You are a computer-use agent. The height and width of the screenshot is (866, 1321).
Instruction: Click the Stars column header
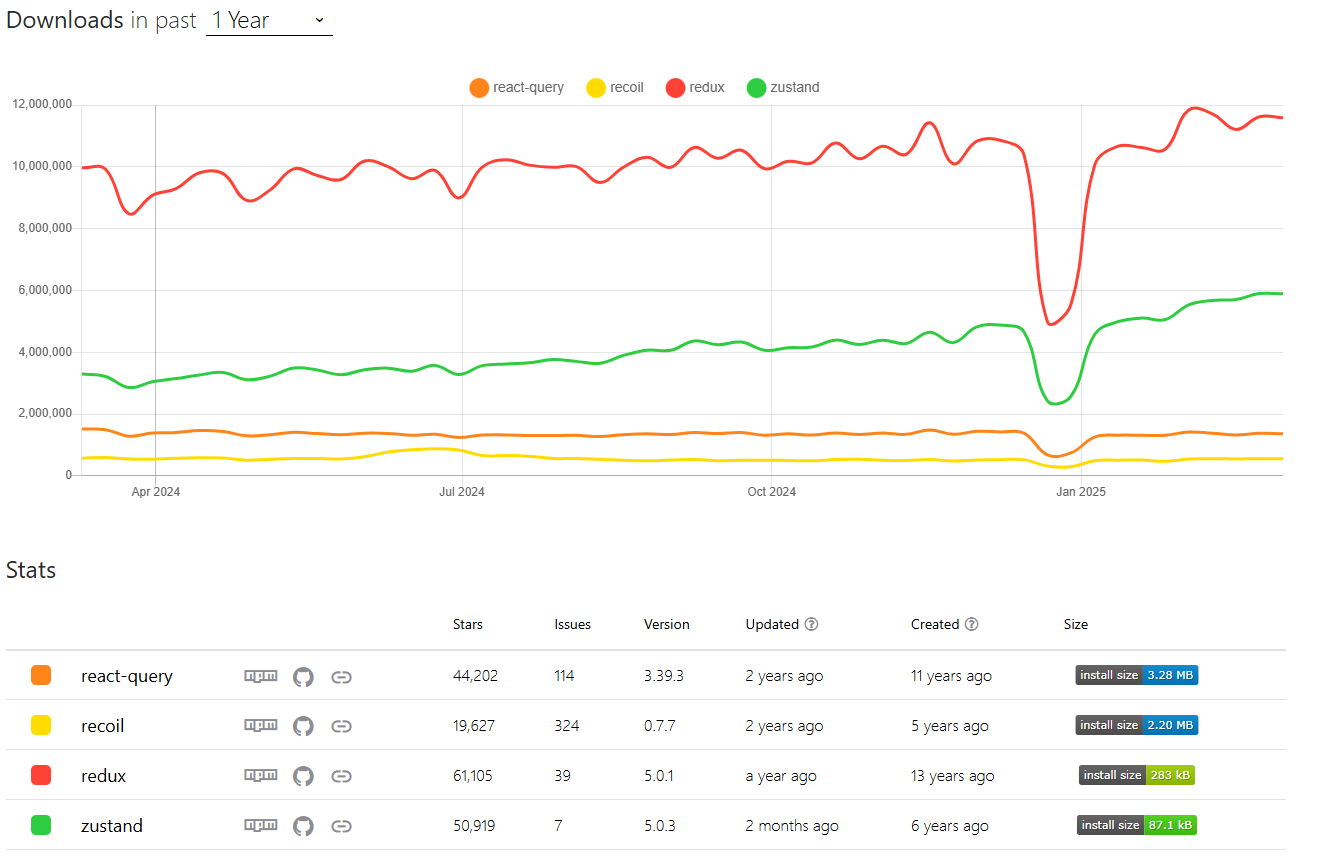point(468,624)
